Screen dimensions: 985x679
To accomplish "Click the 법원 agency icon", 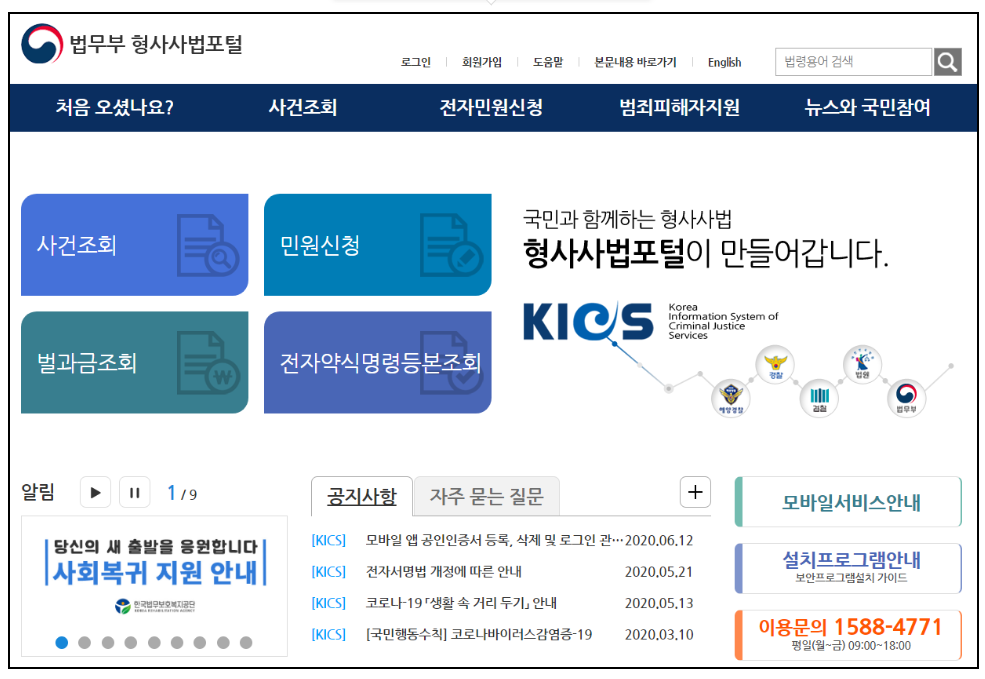I will pyautogui.click(x=863, y=364).
